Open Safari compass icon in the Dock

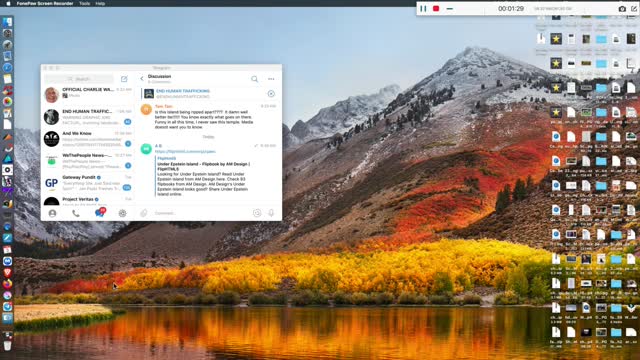(7, 67)
